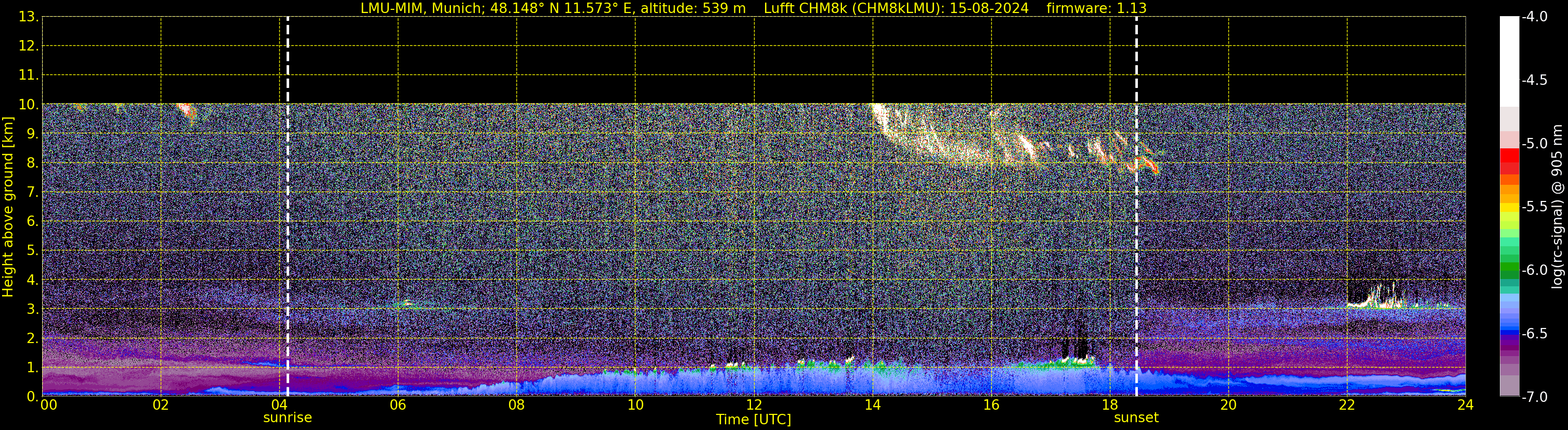
Task: Click the 'sunset' label below the time axis
Action: 1136,418
